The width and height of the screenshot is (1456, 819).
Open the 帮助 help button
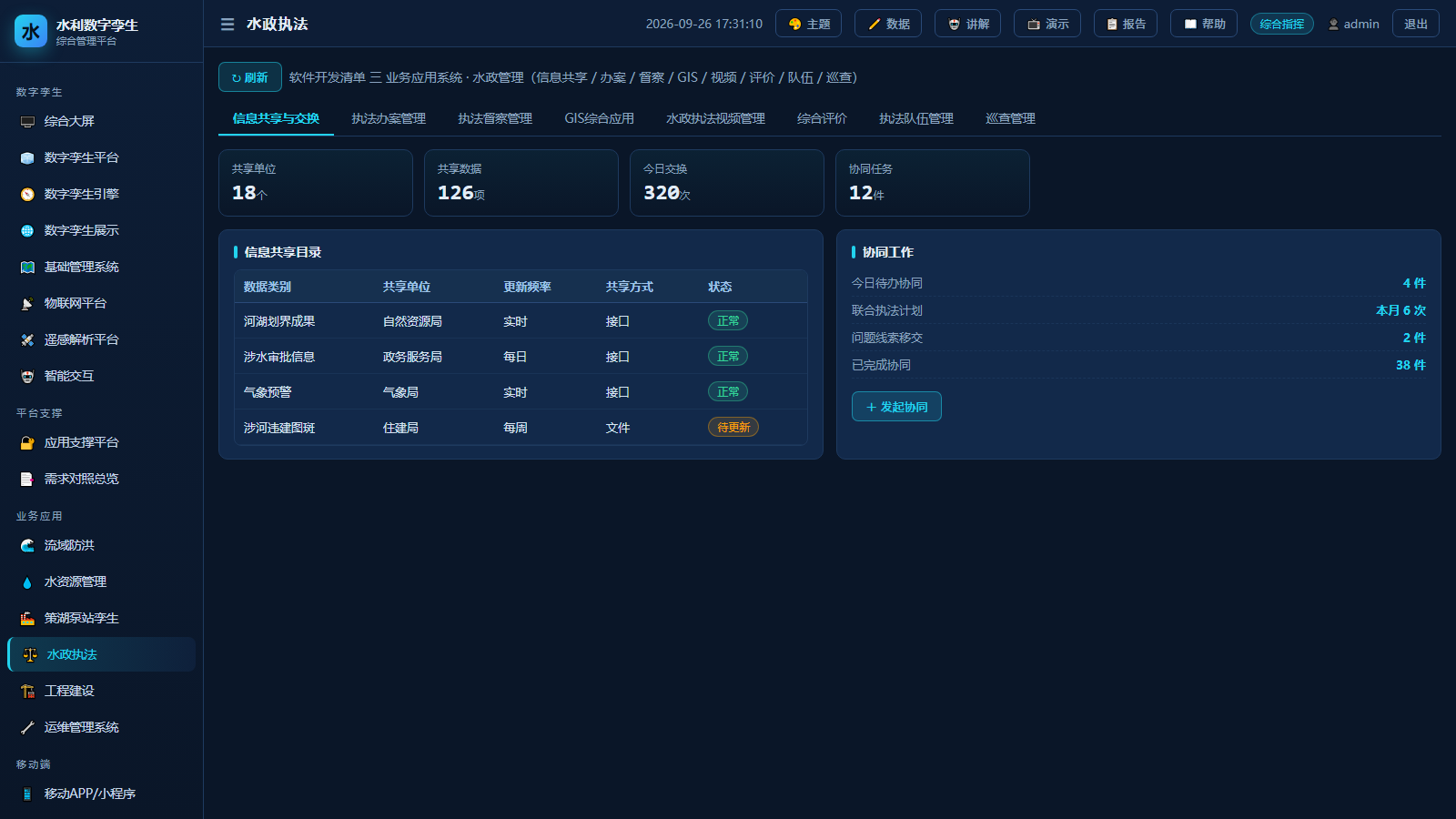pyautogui.click(x=1204, y=24)
